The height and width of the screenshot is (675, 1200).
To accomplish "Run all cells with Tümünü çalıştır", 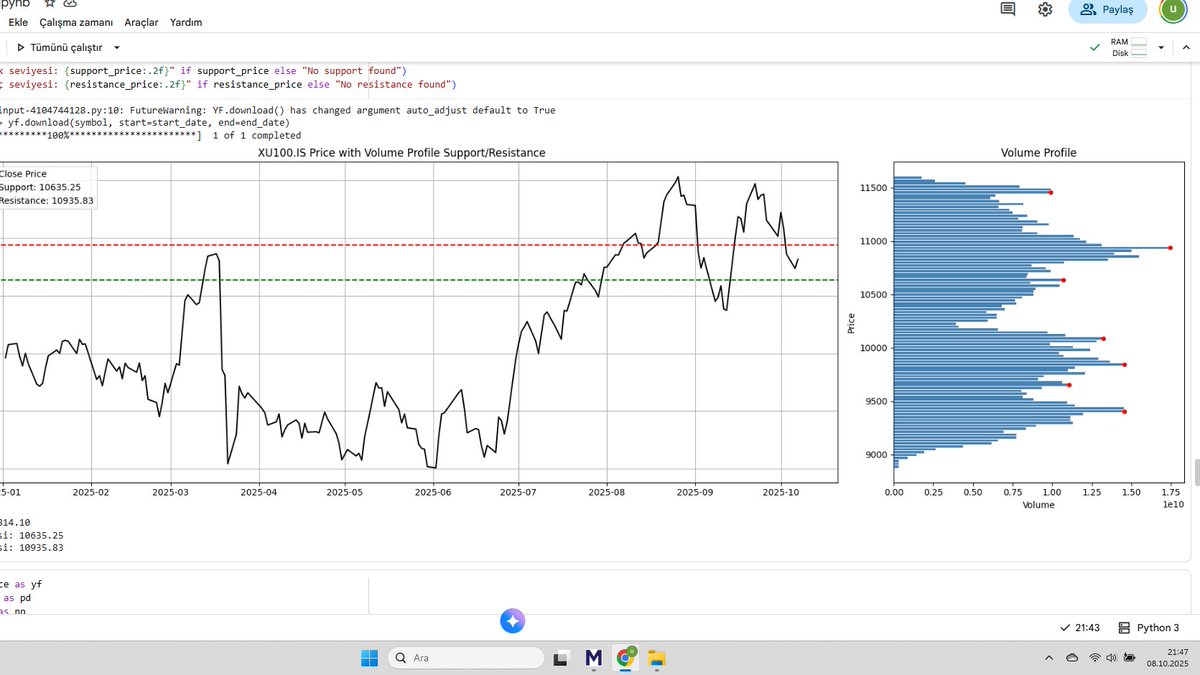I will pos(59,47).
